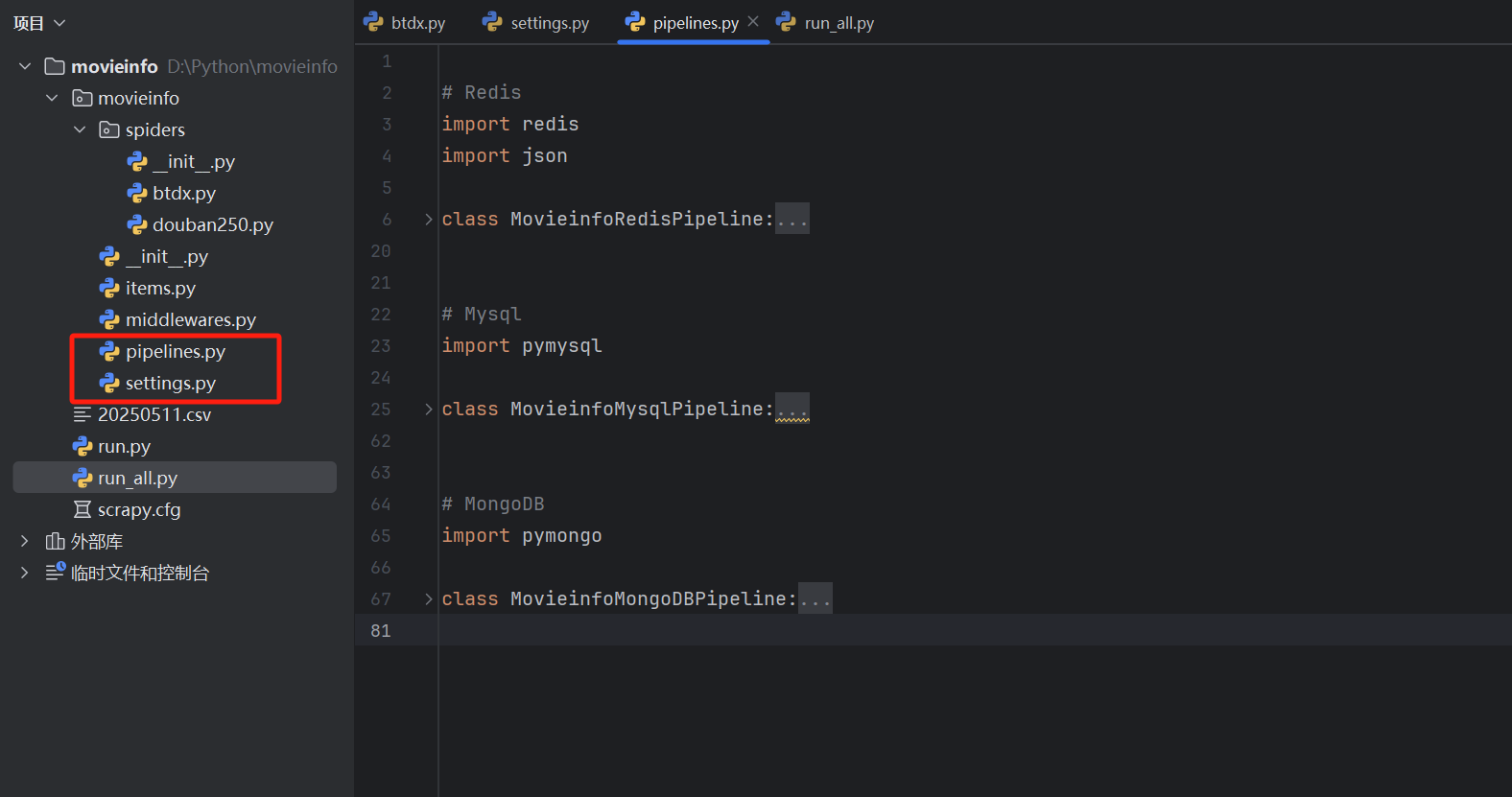Viewport: 1512px width, 797px height.
Task: Click the folded ellipsis after MovieinfoMongoDBPipeline
Action: (x=815, y=598)
